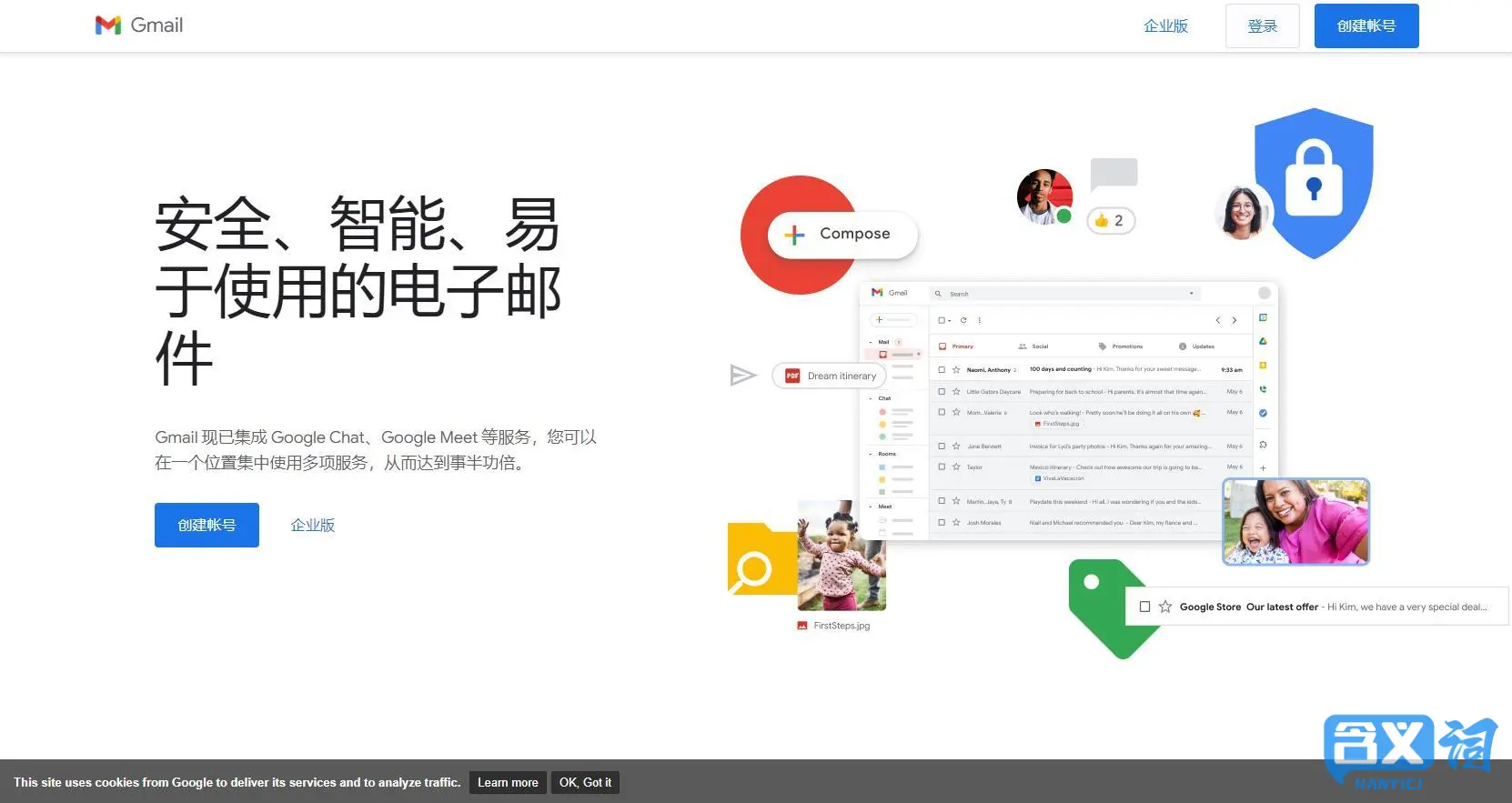Click Learn more in the cookie banner

tap(508, 782)
